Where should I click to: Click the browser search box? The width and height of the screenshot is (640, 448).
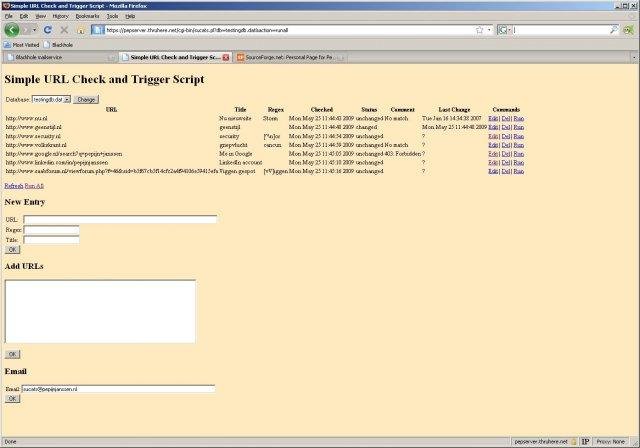coord(561,30)
